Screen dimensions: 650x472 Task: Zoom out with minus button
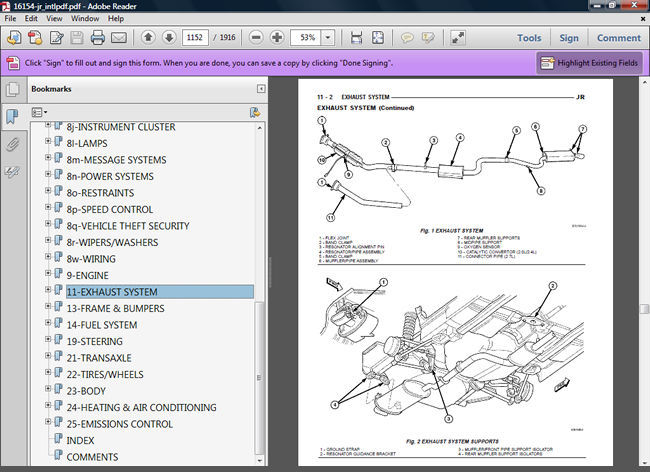pos(256,38)
